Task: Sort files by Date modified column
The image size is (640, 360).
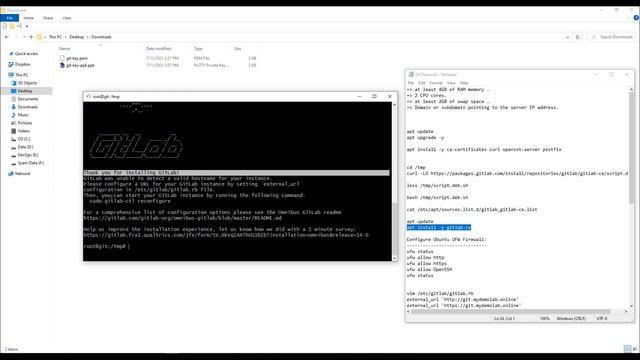Action: tap(159, 49)
